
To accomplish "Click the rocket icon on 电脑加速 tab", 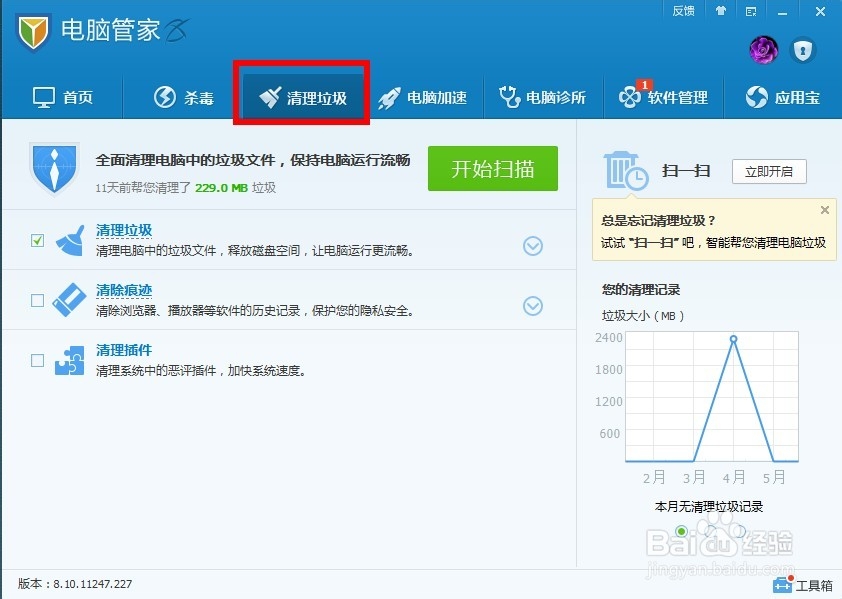I will click(389, 98).
